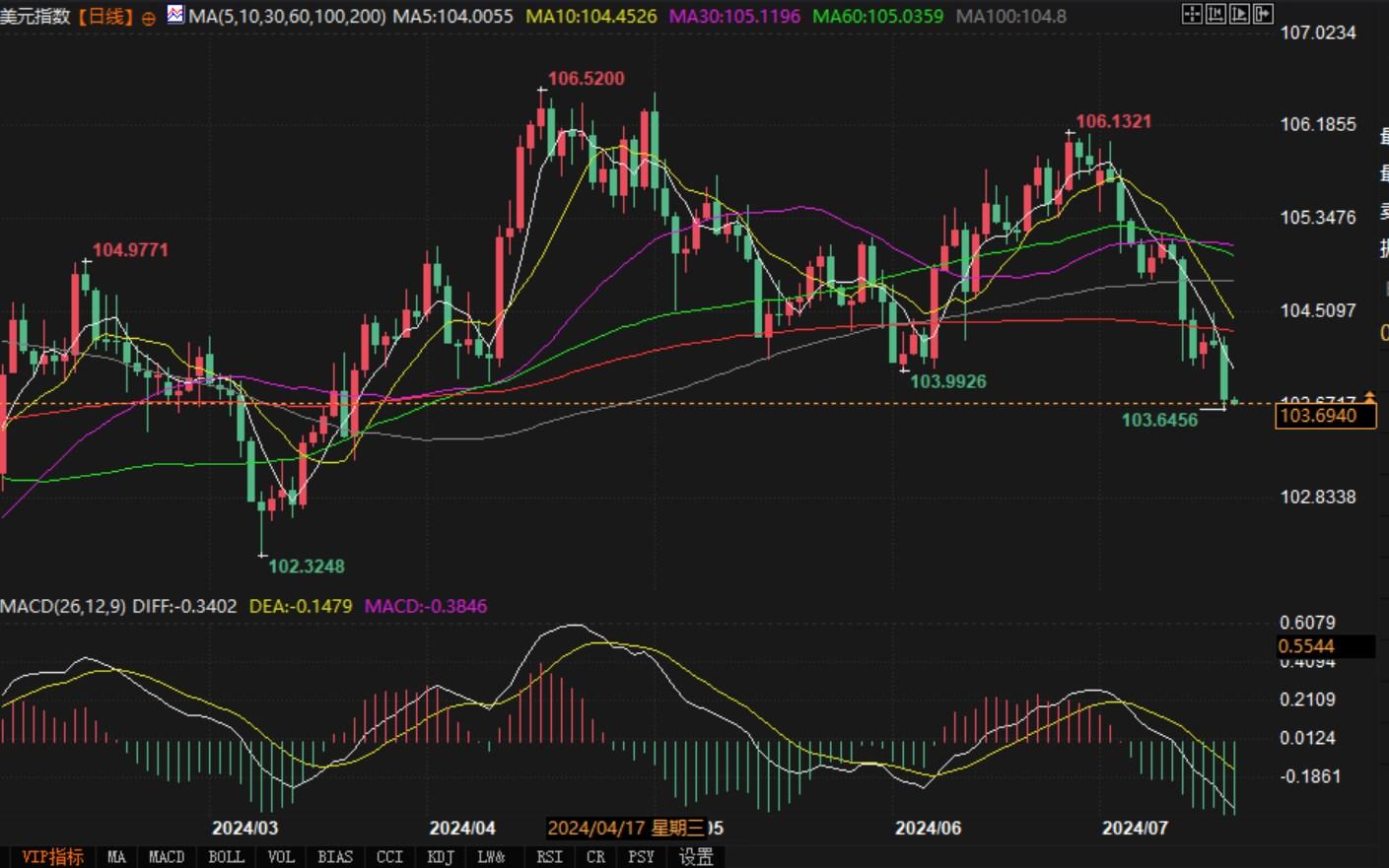
Task: Open 设置 indicator settings
Action: pos(696,857)
